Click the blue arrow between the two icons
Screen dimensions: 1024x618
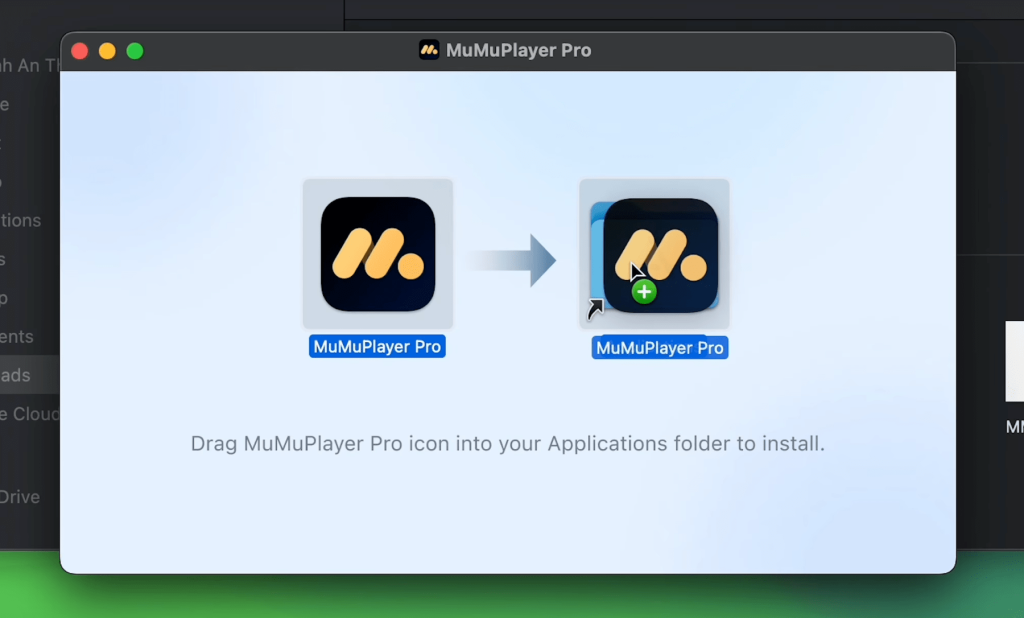[x=510, y=260]
